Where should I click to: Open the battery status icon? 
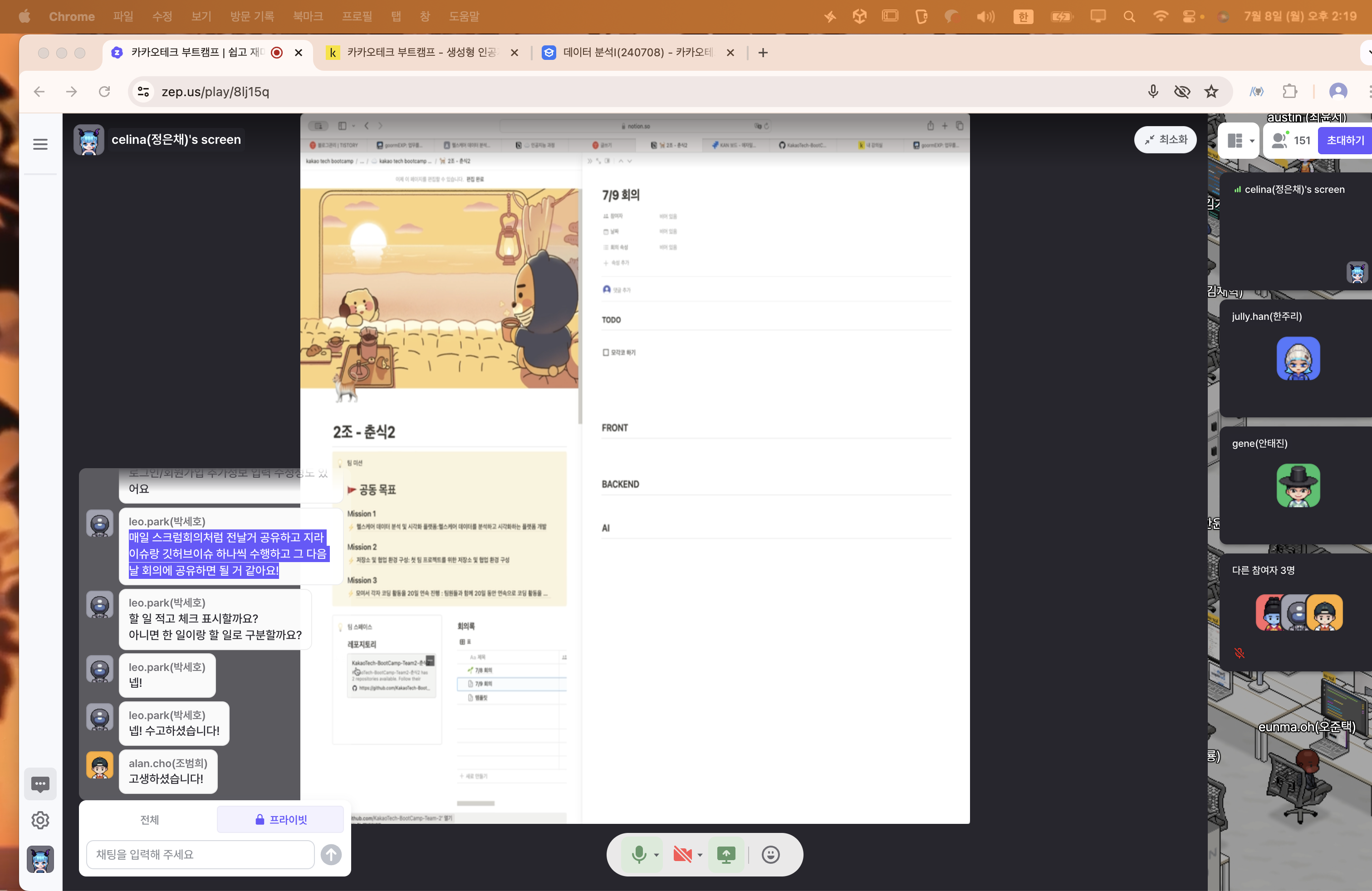[1061, 16]
